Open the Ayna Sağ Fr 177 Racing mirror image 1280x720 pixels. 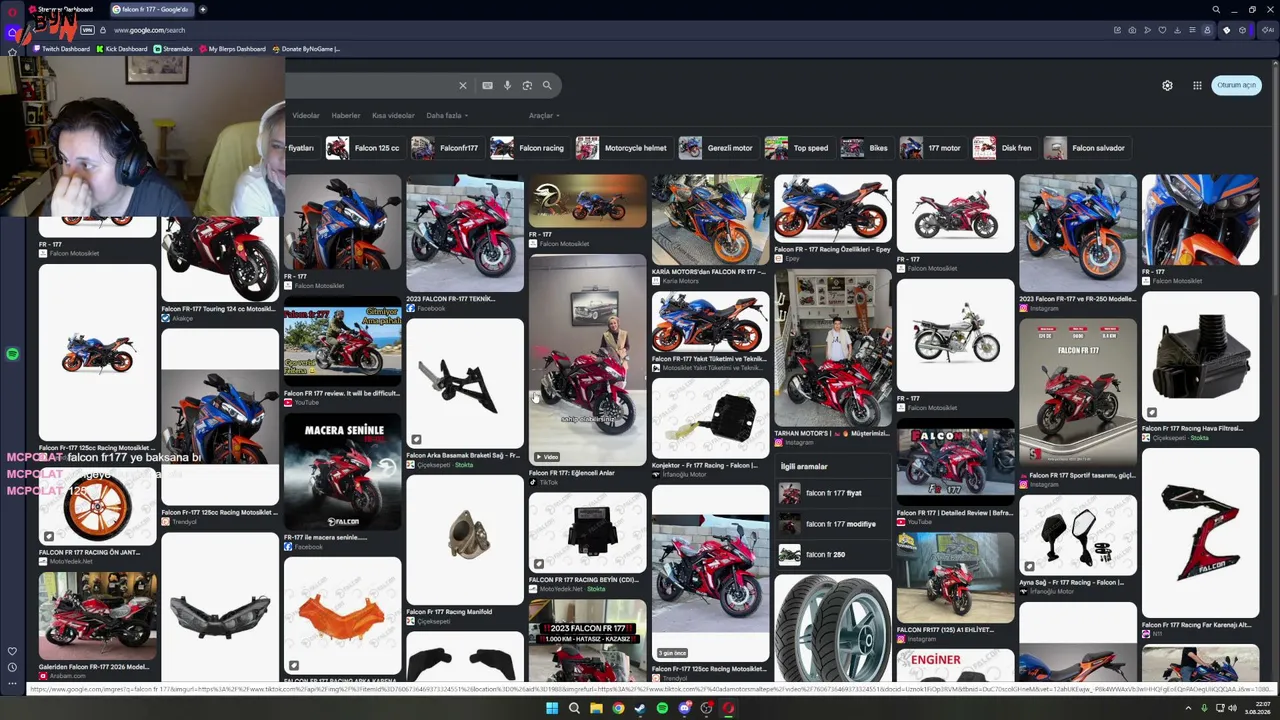click(x=1078, y=535)
